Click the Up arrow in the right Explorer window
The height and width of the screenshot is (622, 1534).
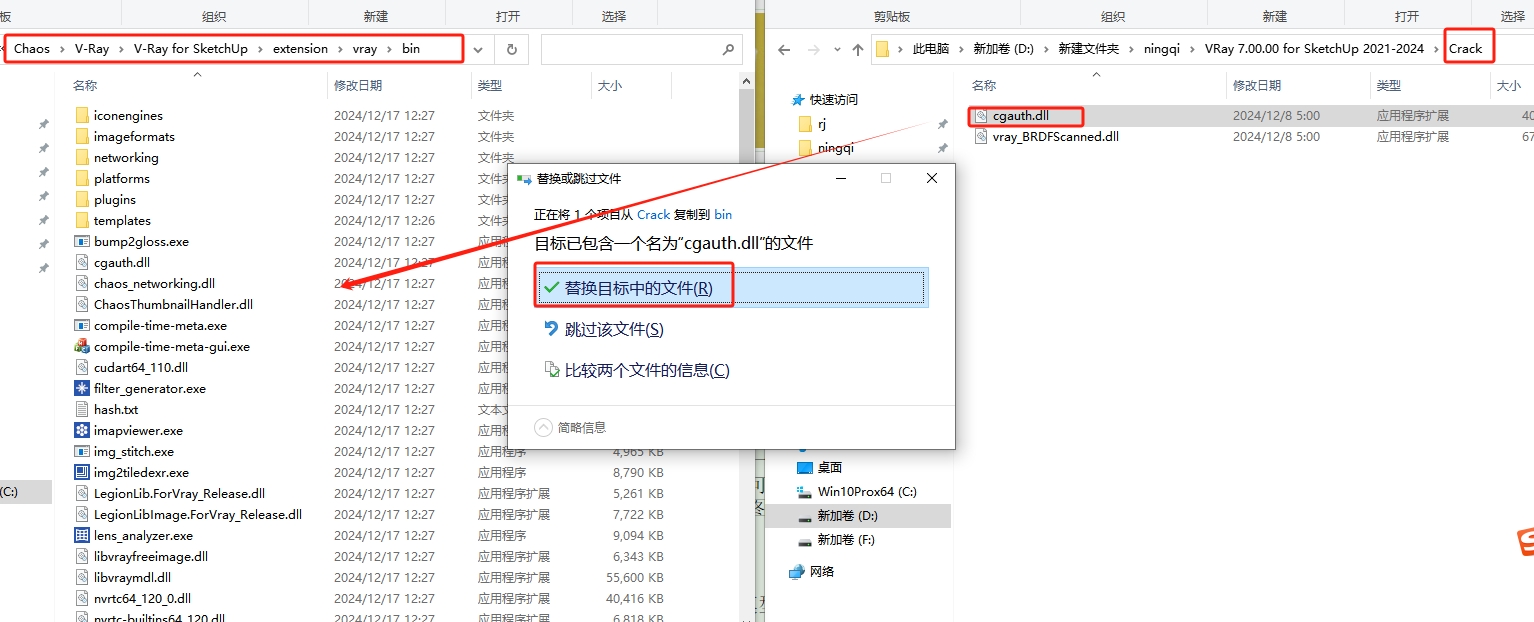point(857,49)
